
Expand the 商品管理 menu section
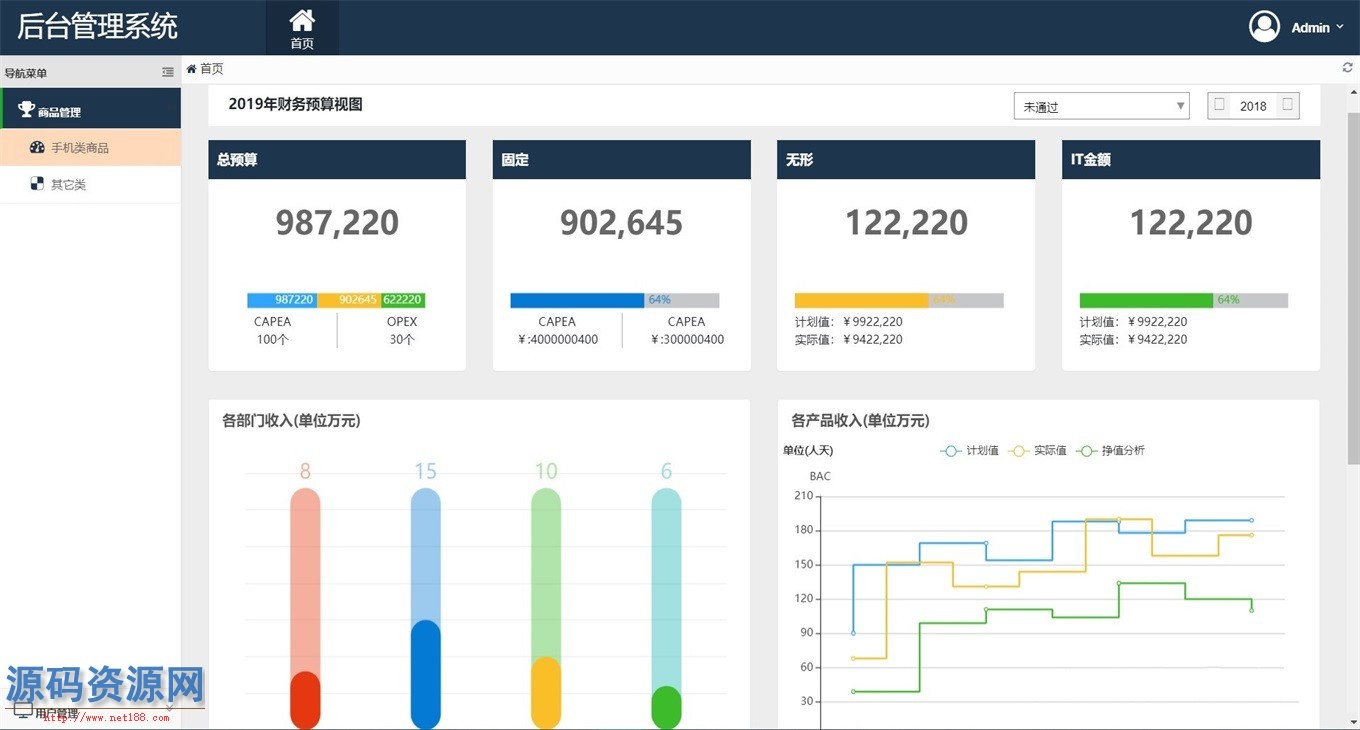click(91, 108)
